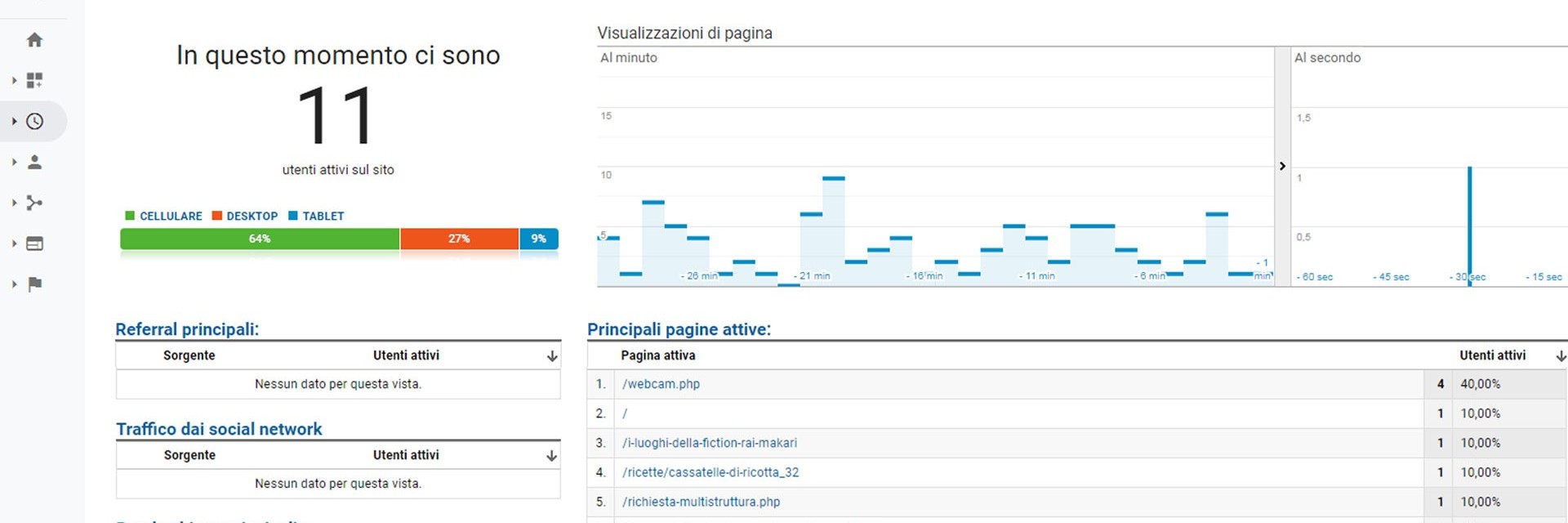
Task: Expand the Acquisition section arrow
Action: 14,203
